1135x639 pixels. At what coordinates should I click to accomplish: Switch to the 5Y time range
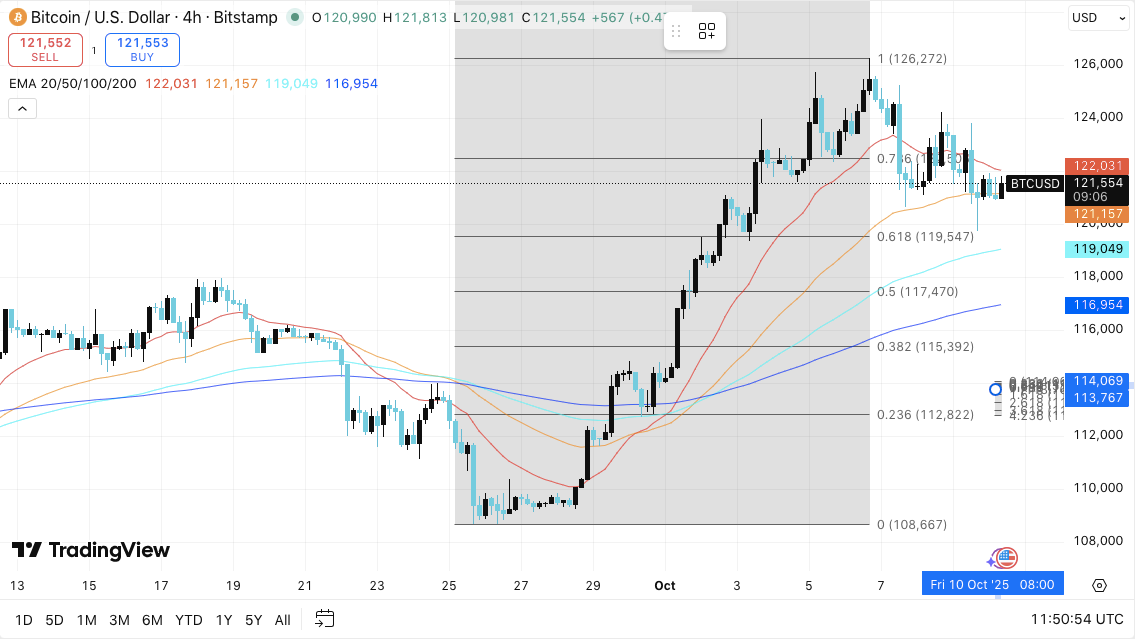point(254,620)
